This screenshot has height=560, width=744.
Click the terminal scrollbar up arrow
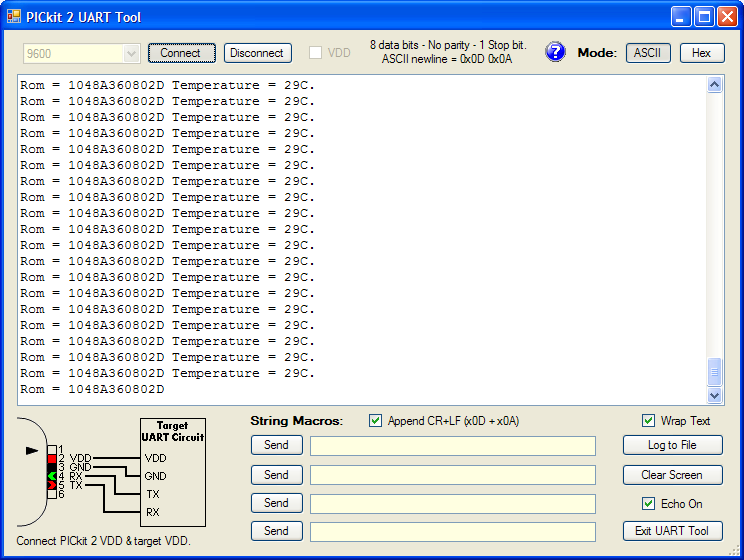(x=715, y=85)
